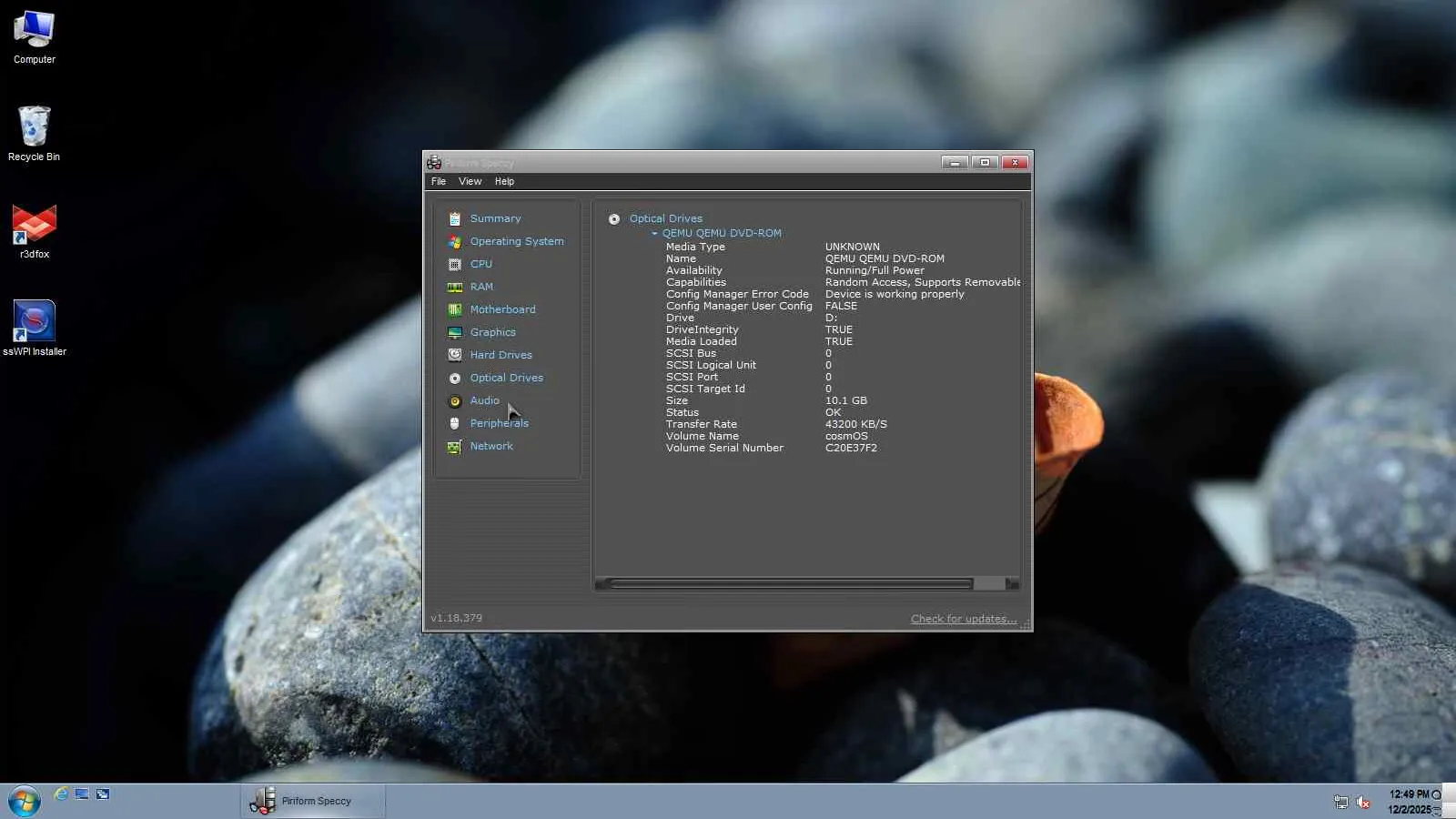Click the Optical Drives disc icon in sidebar
The width and height of the screenshot is (1456, 819).
[455, 378]
